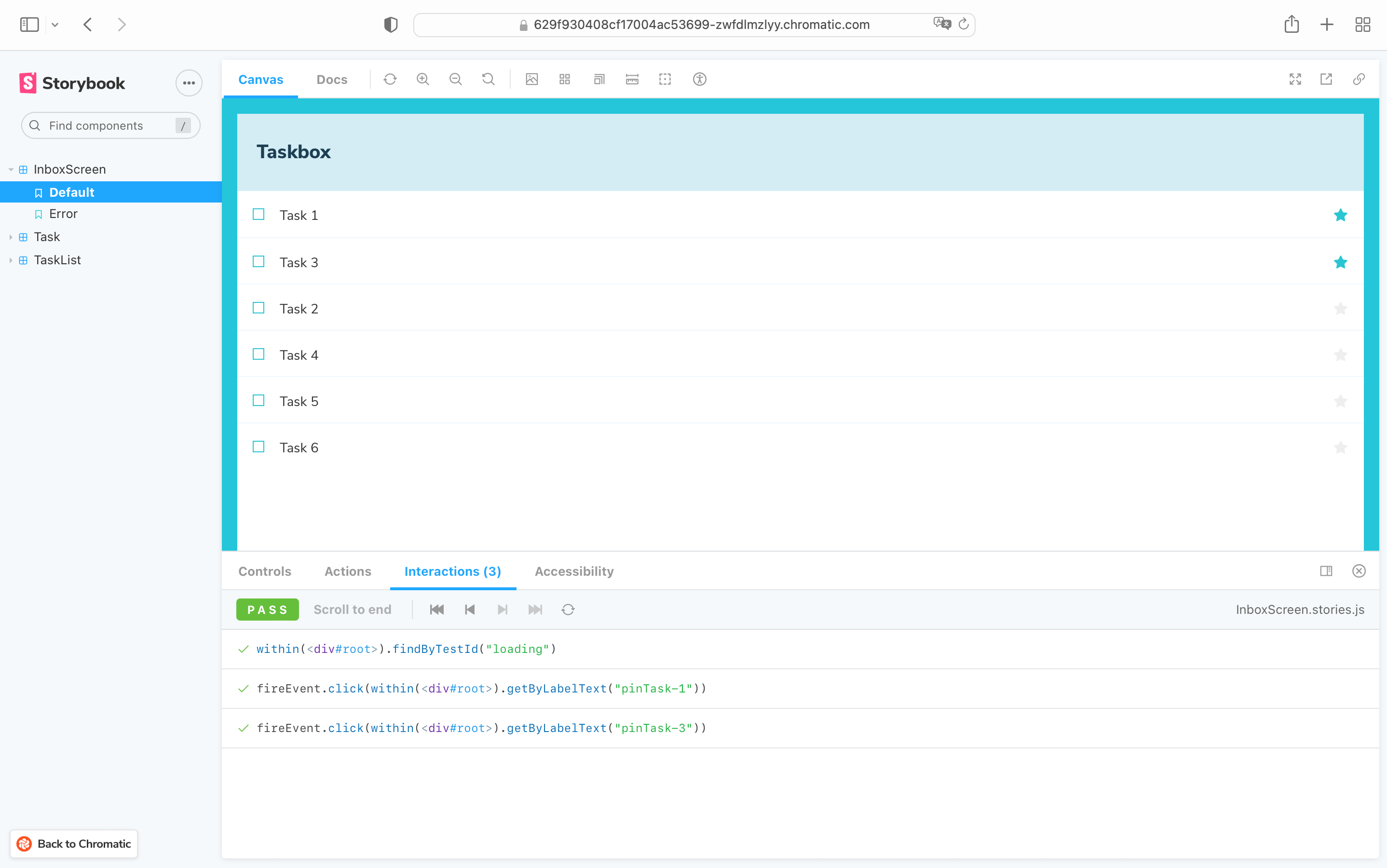This screenshot has height=868, width=1387.
Task: Click the zoom in icon in toolbar
Action: tap(423, 79)
